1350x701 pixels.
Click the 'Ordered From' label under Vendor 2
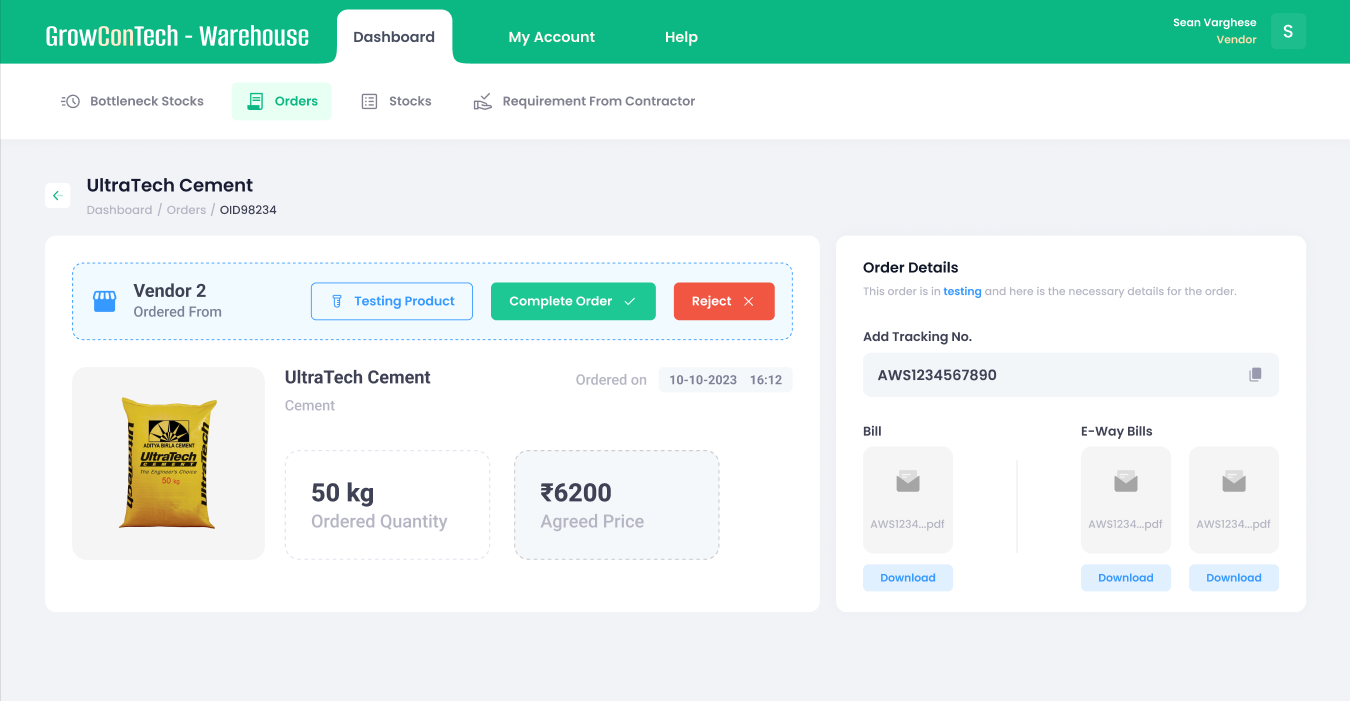point(178,312)
